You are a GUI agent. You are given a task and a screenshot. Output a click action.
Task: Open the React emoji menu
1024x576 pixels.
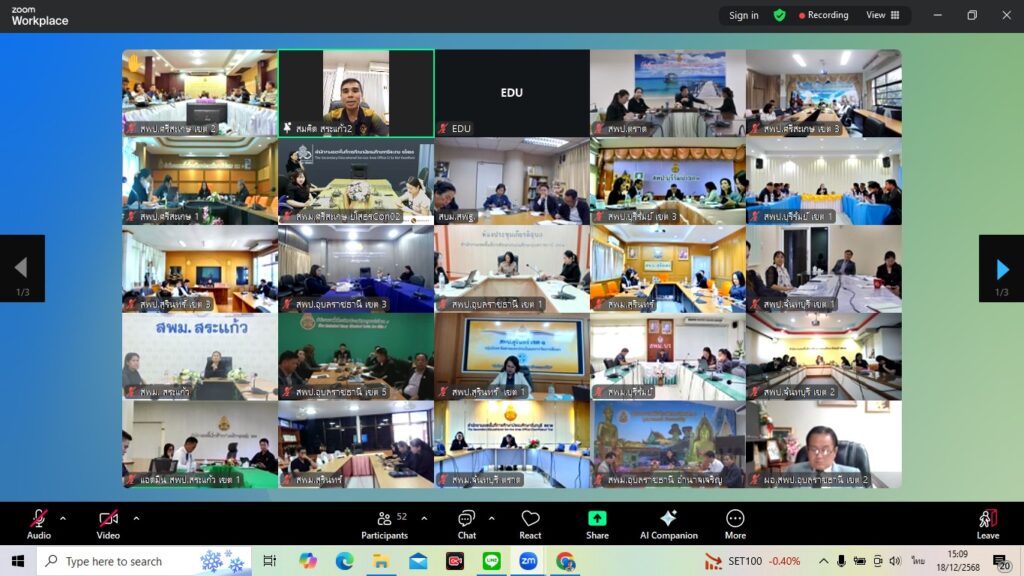pyautogui.click(x=530, y=524)
